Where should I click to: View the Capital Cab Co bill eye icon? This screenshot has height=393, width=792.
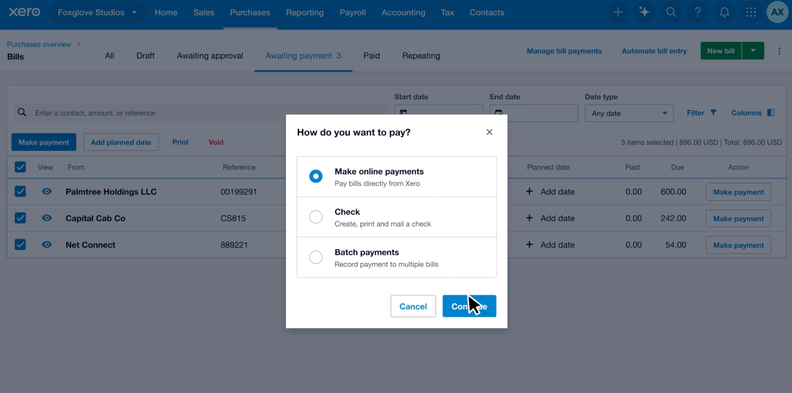(46, 218)
